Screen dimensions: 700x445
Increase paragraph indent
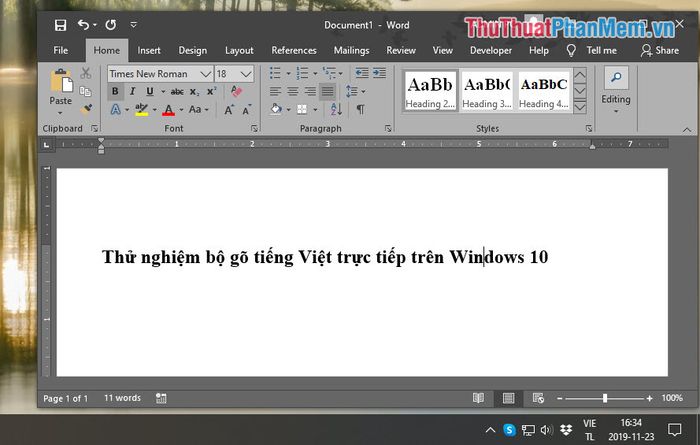pyautogui.click(x=379, y=73)
